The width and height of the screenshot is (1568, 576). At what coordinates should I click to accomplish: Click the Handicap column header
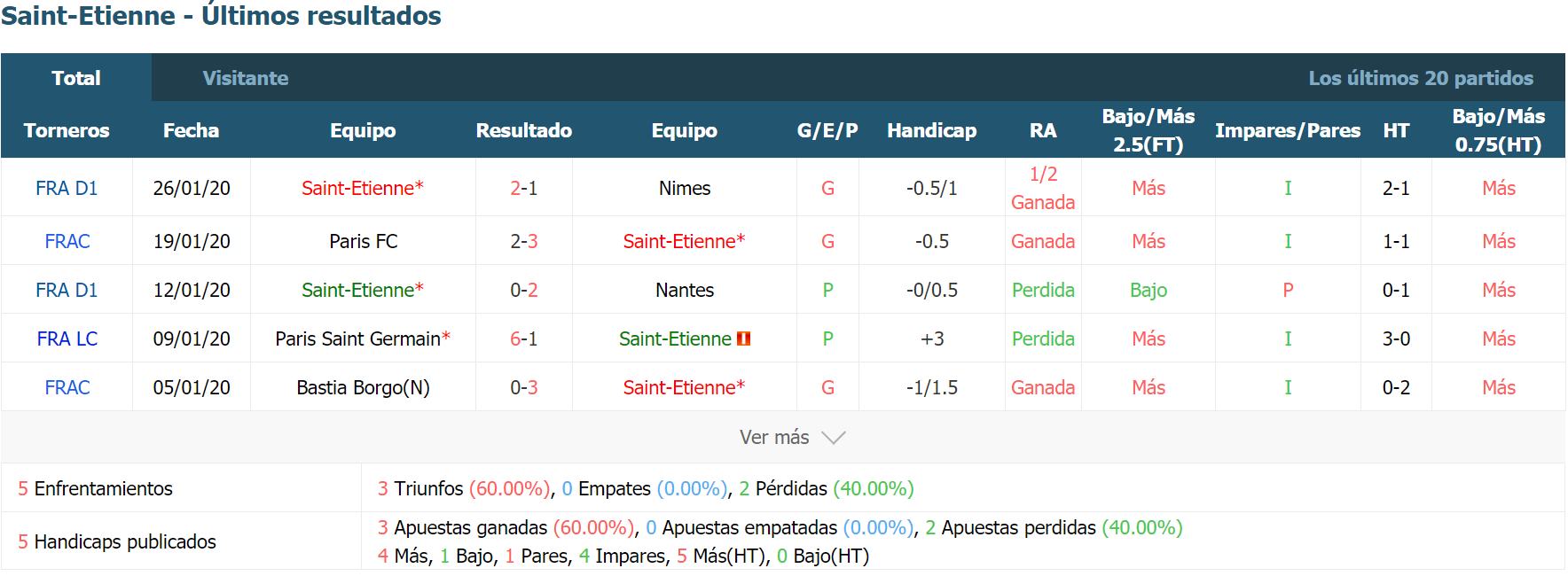(932, 130)
